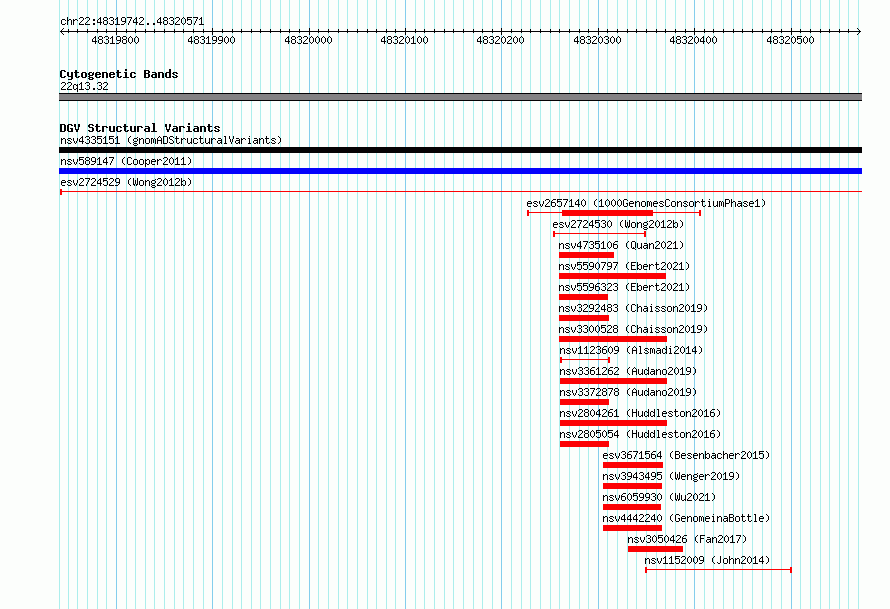Image resolution: width=890 pixels, height=609 pixels.
Task: Click ruler position 48320100
Action: click(x=404, y=40)
